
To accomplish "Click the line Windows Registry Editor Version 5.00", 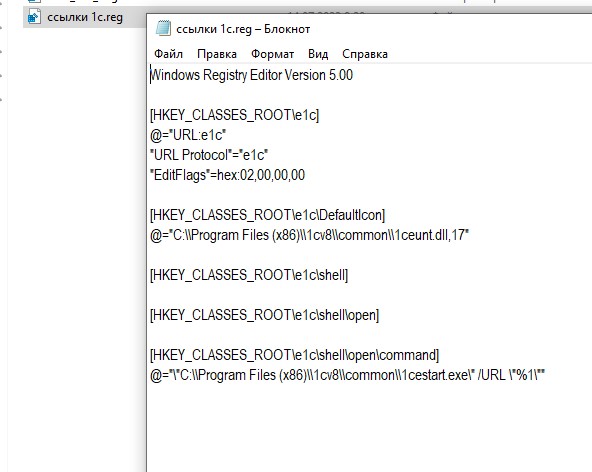I will (251, 75).
